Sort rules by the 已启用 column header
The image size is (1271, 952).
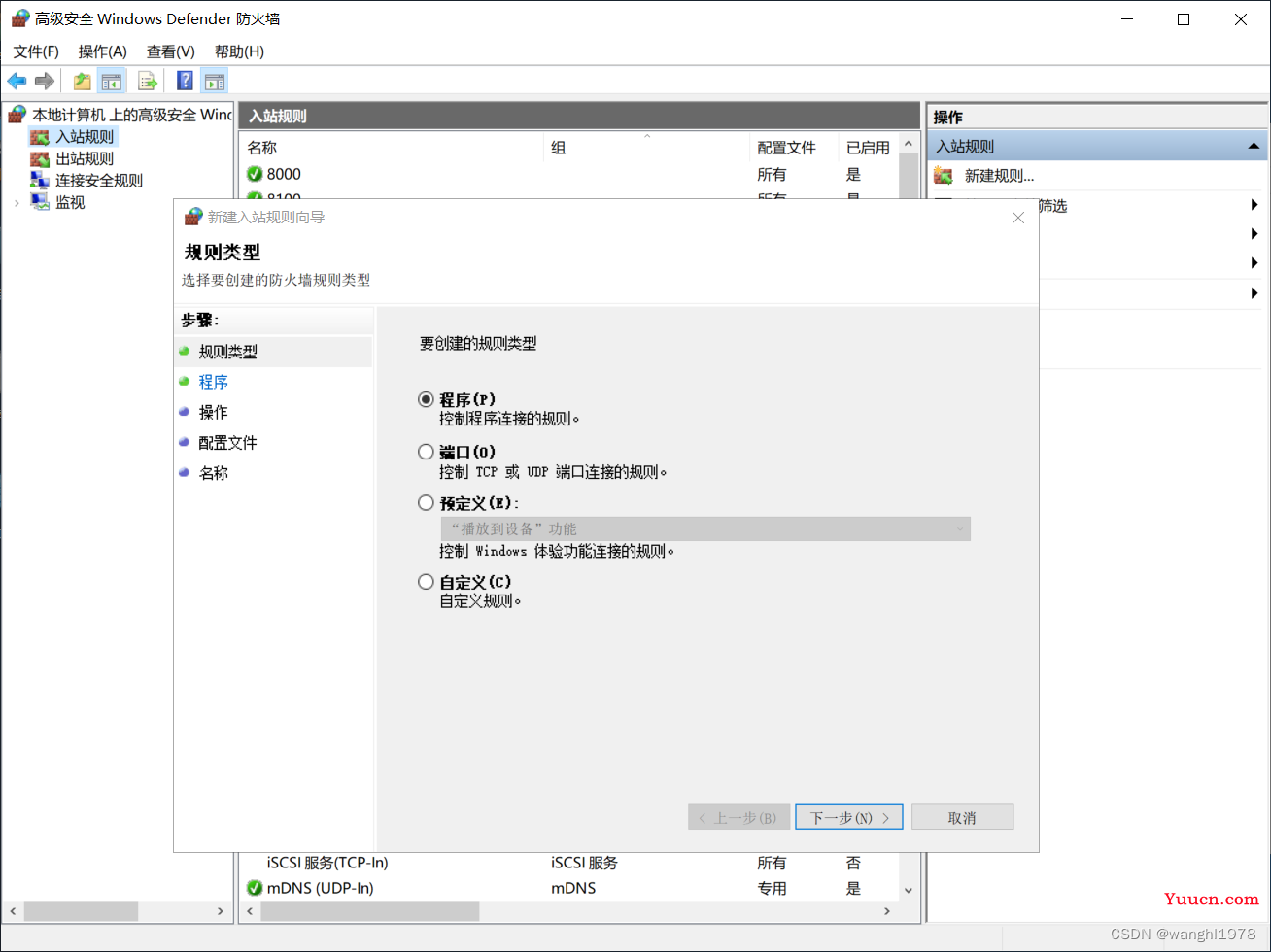click(868, 148)
